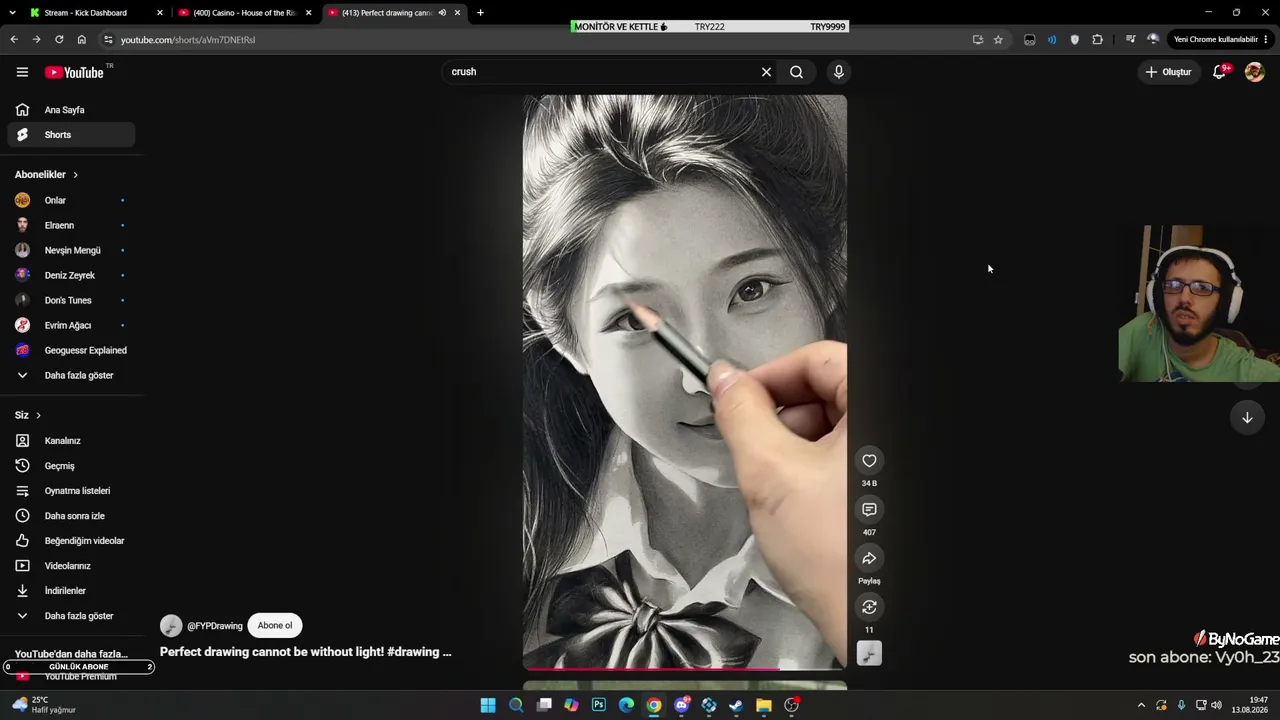
Task: Install or cast from the address bar icon
Action: 977,39
